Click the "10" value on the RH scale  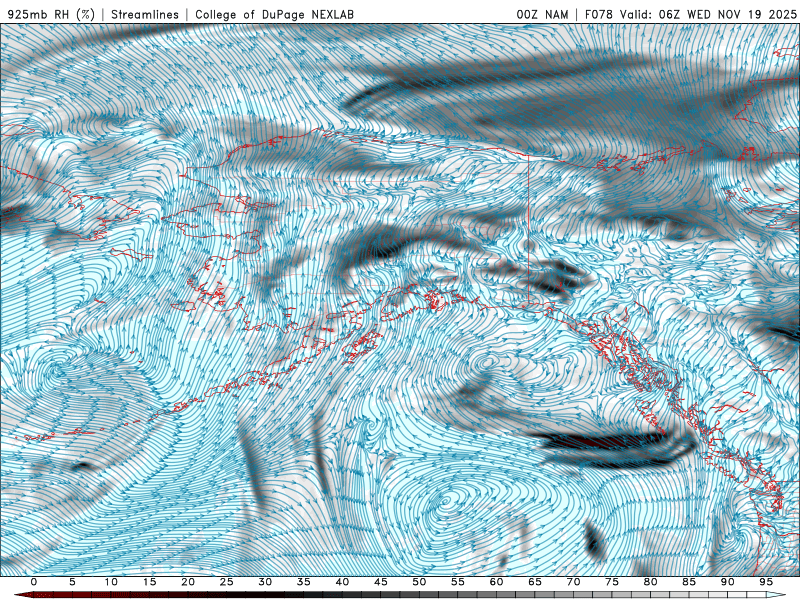[x=111, y=582]
